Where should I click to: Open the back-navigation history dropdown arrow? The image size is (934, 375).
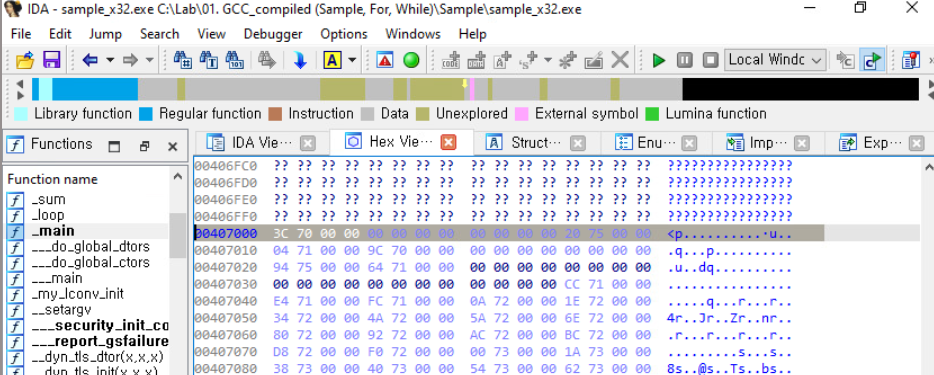tap(110, 60)
